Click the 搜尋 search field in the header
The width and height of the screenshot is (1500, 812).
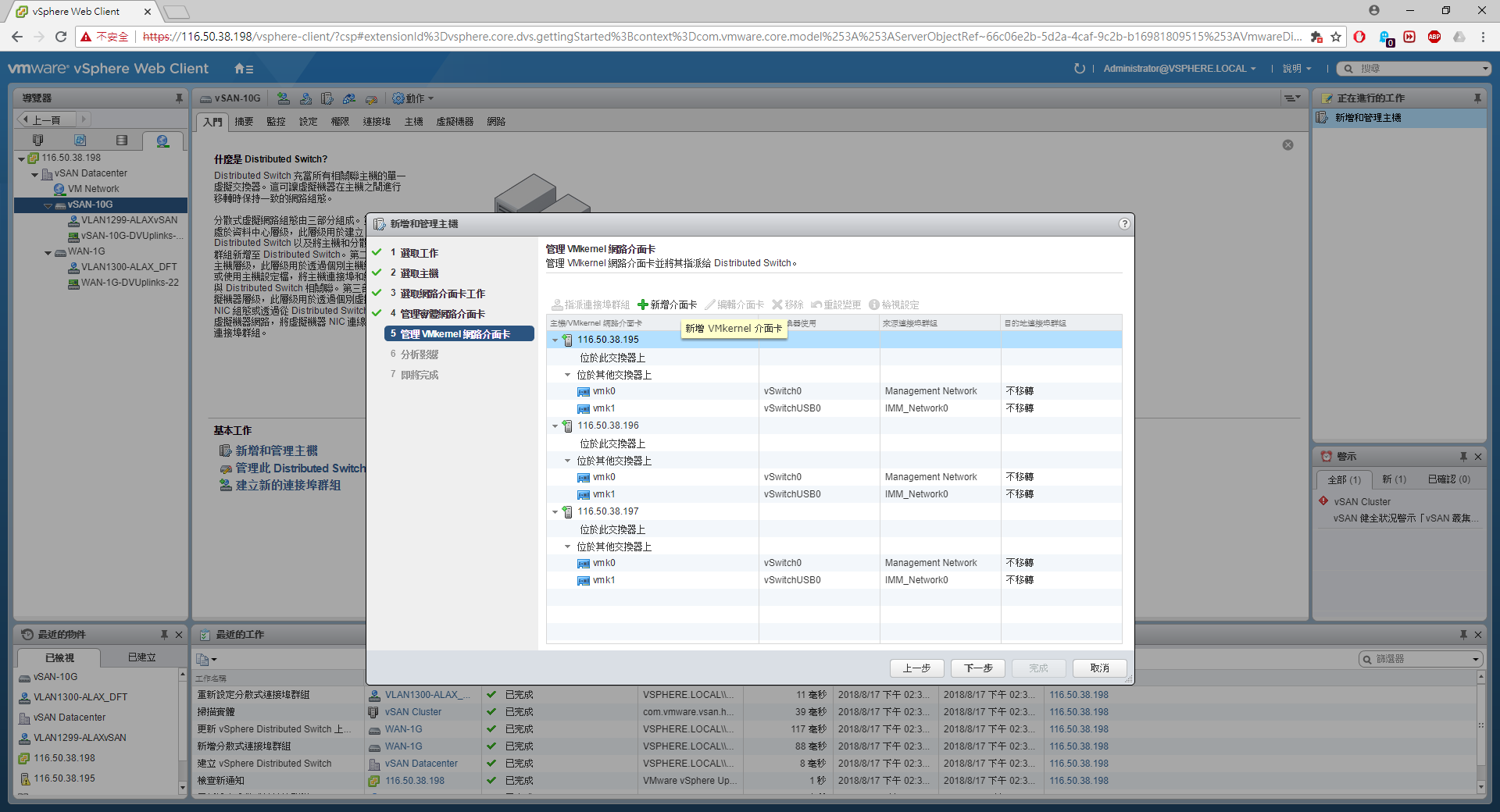pos(1414,69)
